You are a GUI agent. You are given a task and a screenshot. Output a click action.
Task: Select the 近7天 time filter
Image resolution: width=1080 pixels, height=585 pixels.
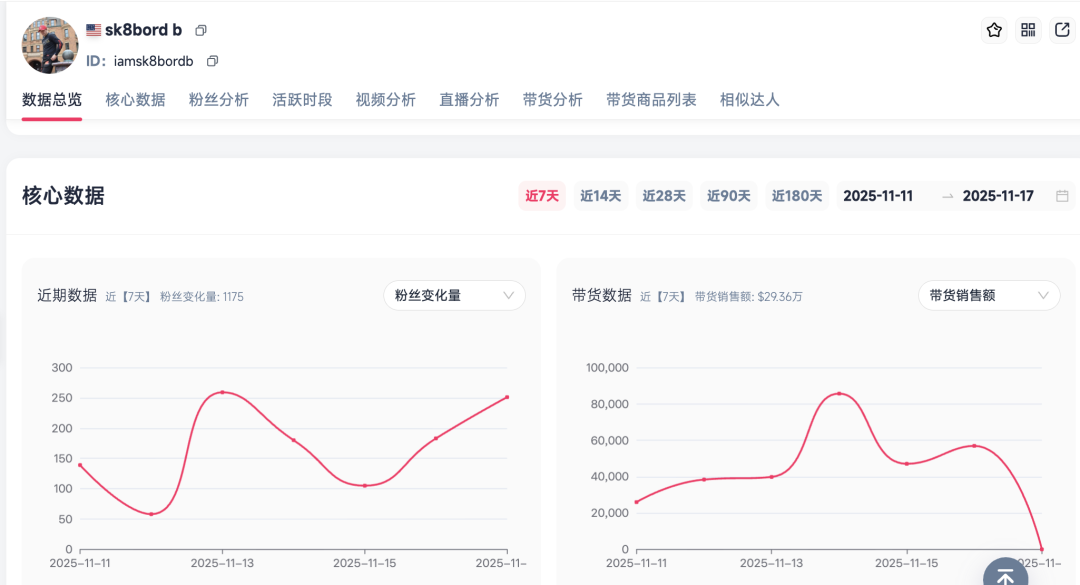pos(540,196)
